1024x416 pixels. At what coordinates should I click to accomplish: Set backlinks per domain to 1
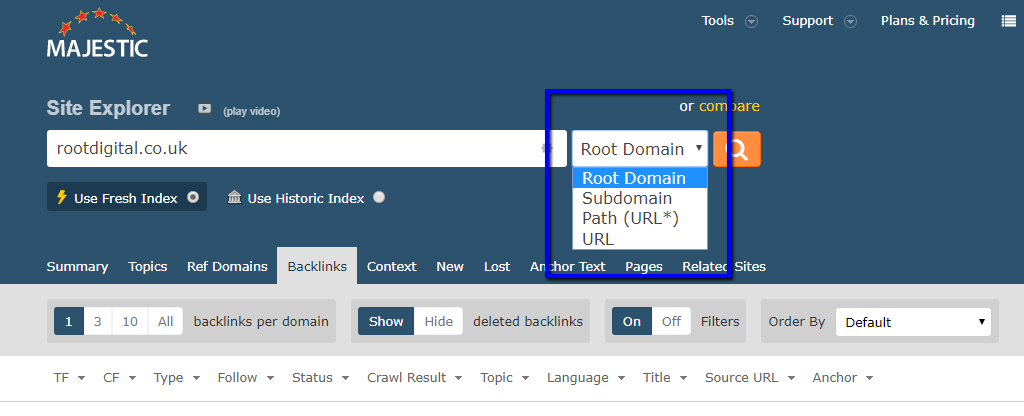[x=69, y=321]
